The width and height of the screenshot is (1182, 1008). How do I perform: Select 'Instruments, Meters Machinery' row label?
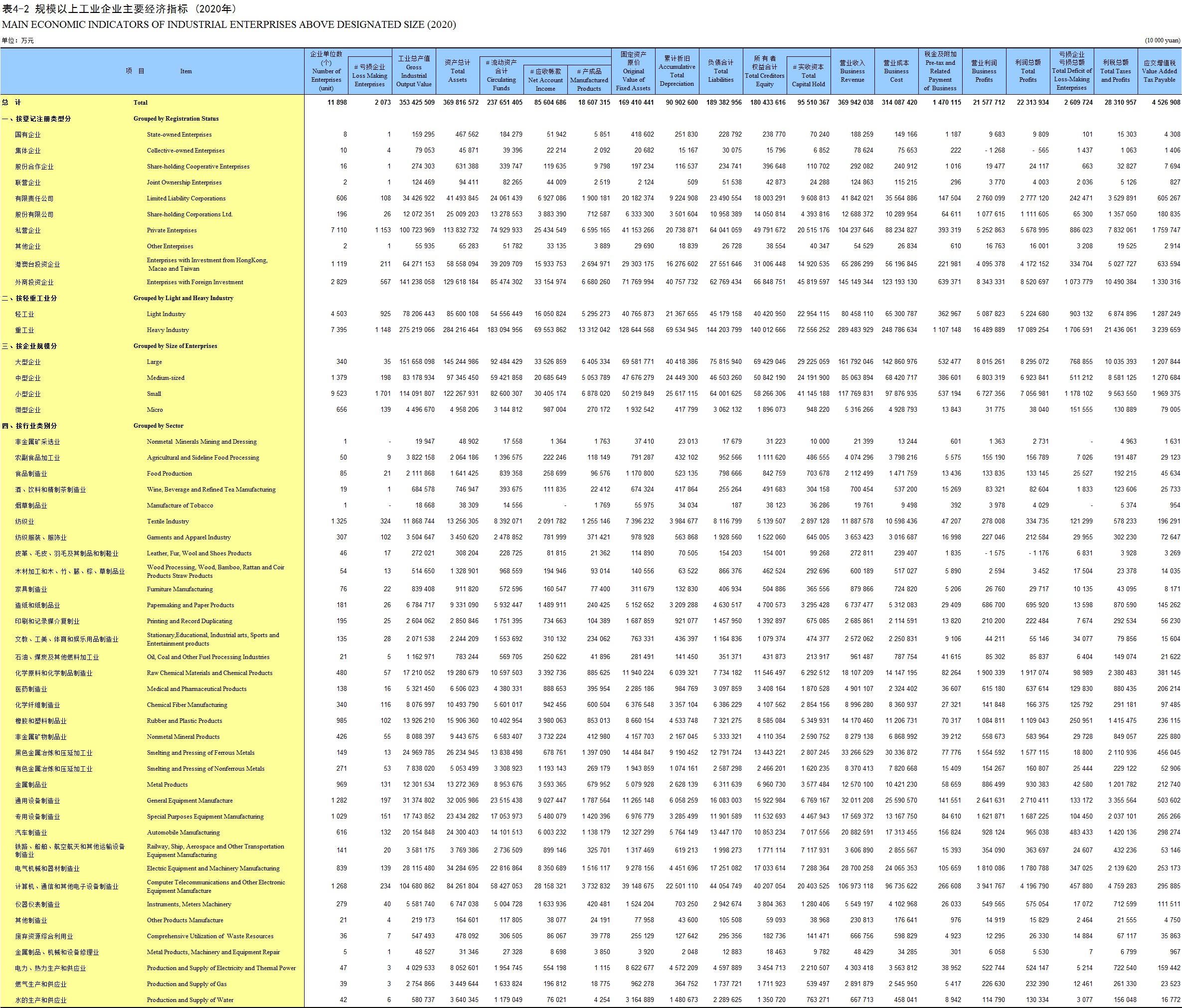[189, 905]
